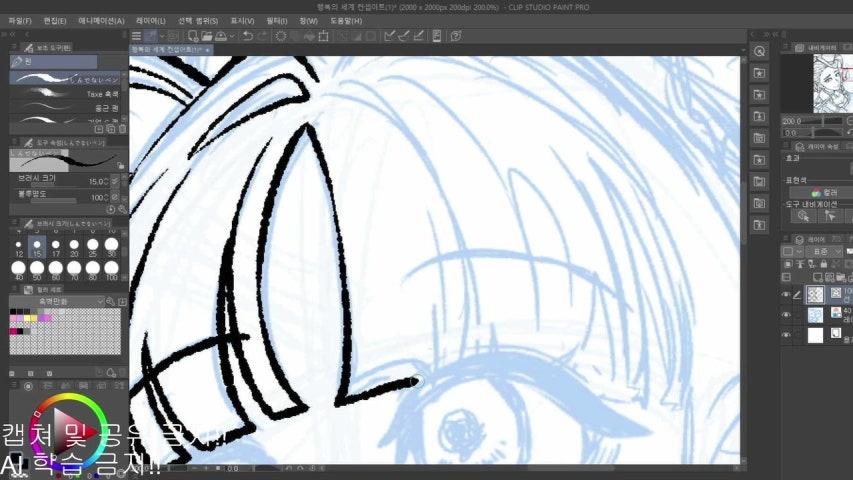The width and height of the screenshot is (853, 480).
Task: Open the 선택 범위(S) menu
Action: coord(198,21)
